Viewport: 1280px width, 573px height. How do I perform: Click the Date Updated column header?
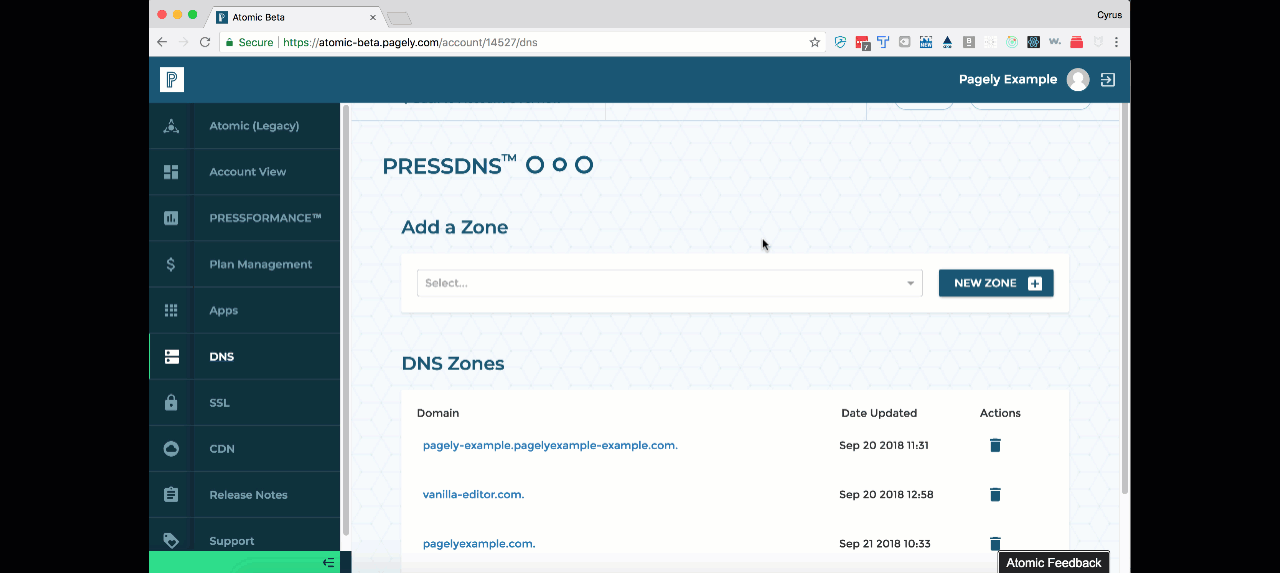(x=879, y=413)
